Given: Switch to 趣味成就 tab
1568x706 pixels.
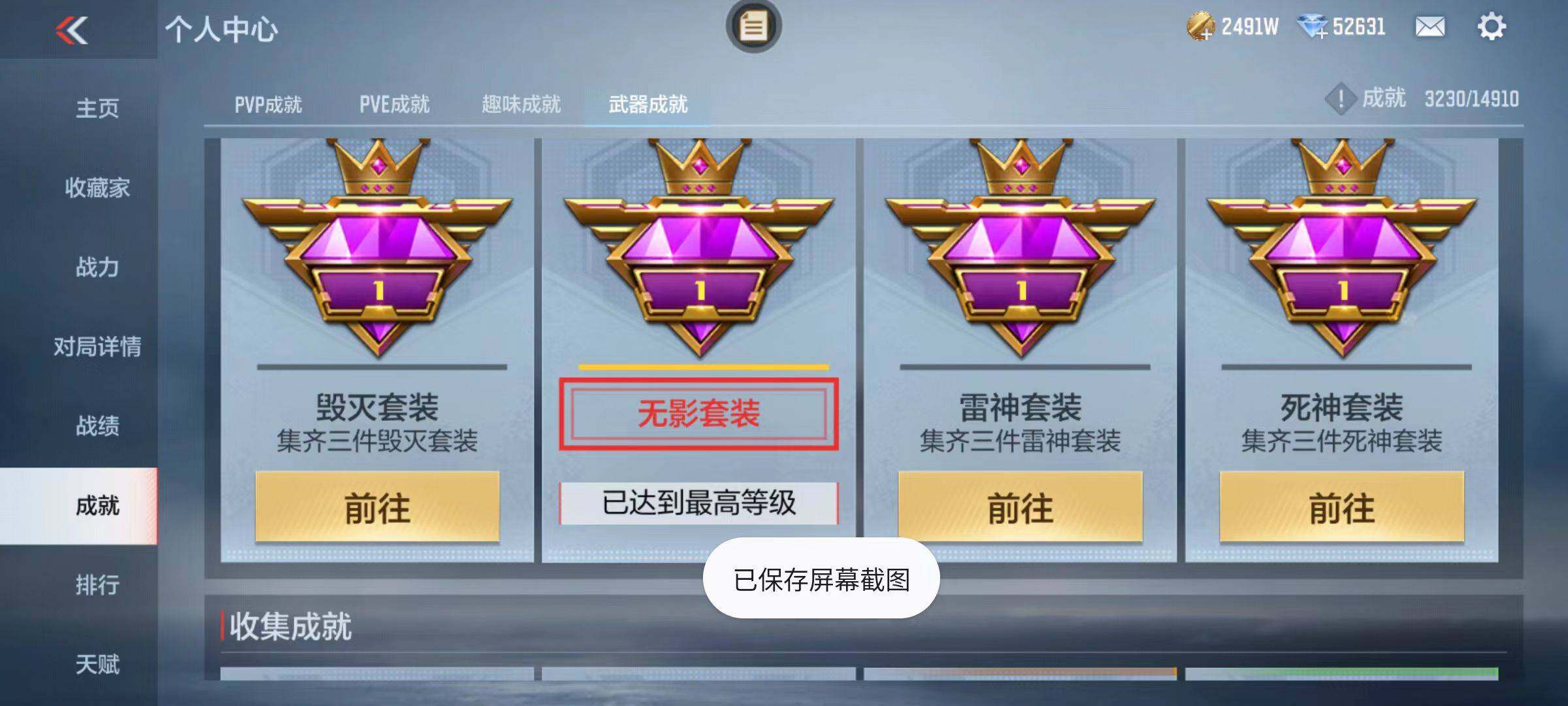Looking at the screenshot, I should [x=521, y=104].
